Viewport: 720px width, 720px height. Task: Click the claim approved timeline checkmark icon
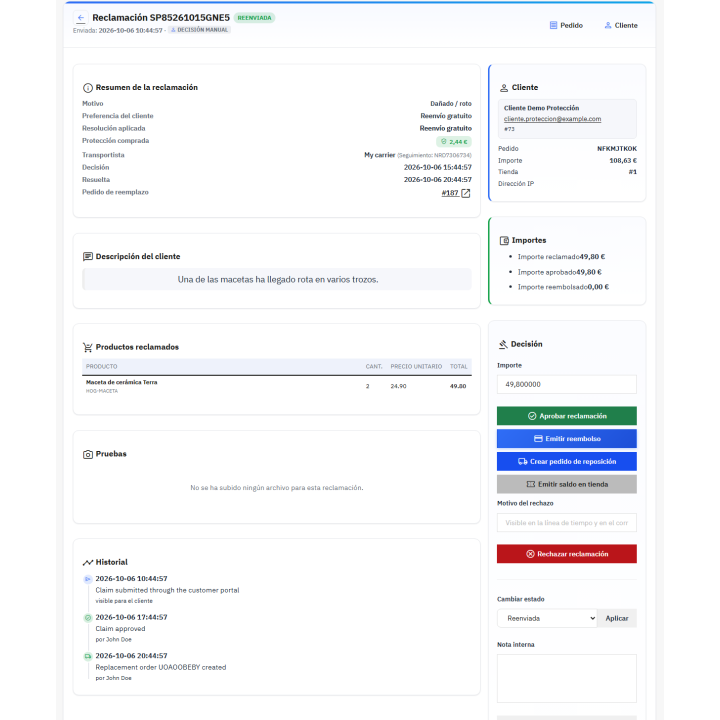[x=88, y=618]
